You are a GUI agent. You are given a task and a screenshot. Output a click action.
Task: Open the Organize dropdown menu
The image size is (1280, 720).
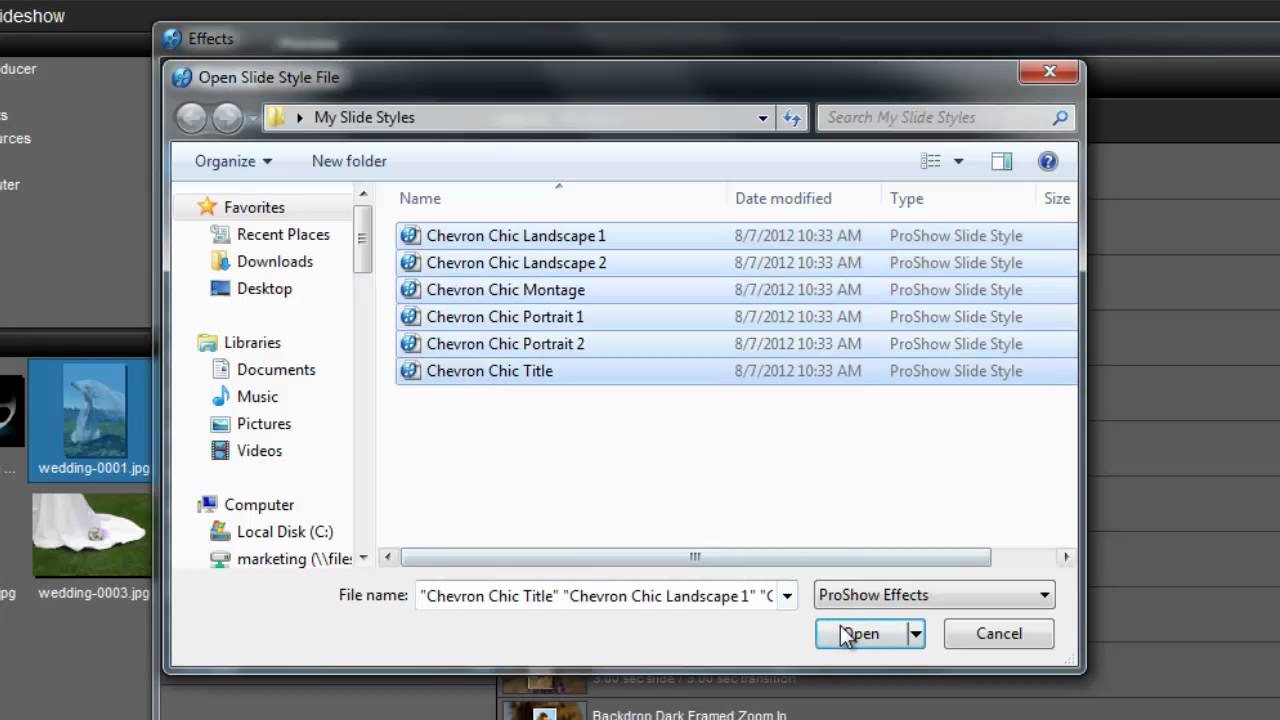click(233, 161)
